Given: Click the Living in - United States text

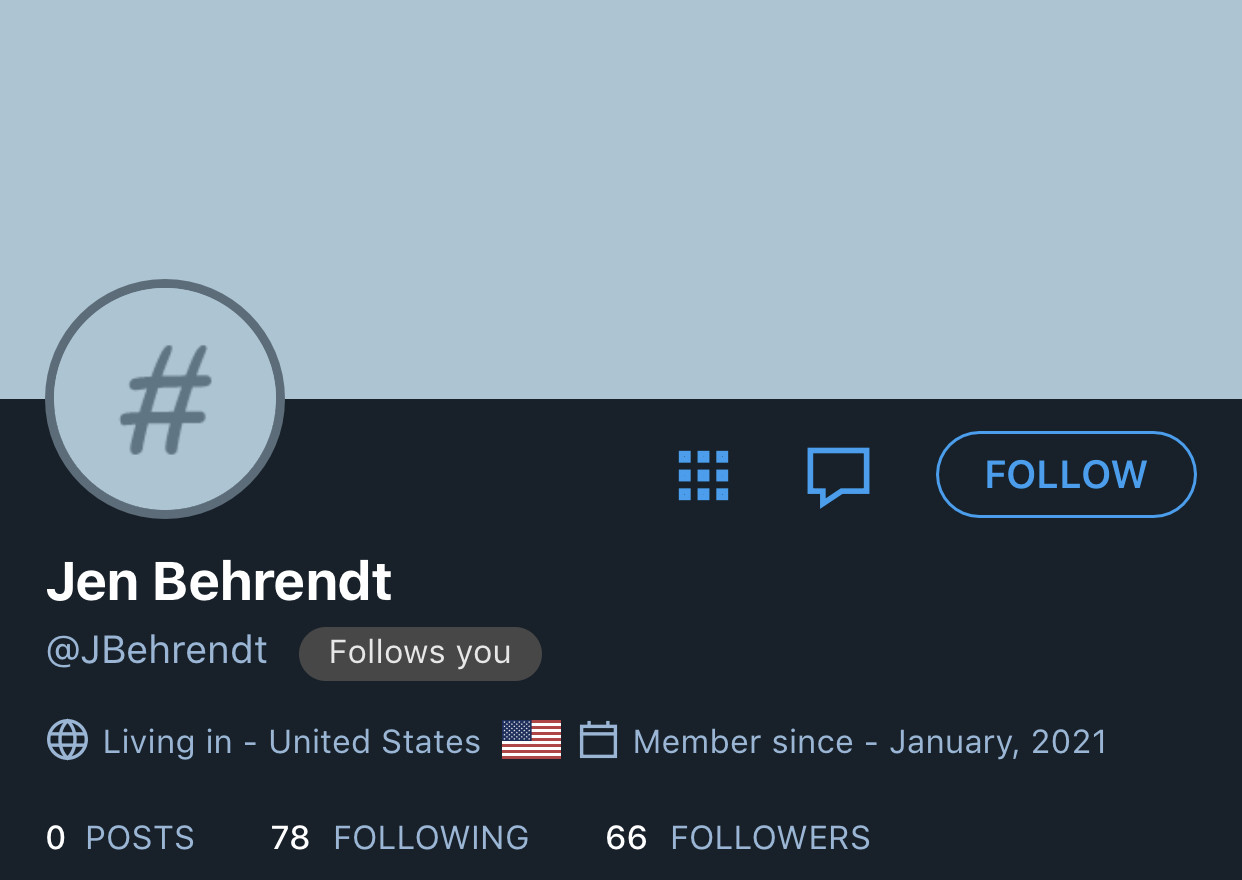Looking at the screenshot, I should pyautogui.click(x=292, y=742).
